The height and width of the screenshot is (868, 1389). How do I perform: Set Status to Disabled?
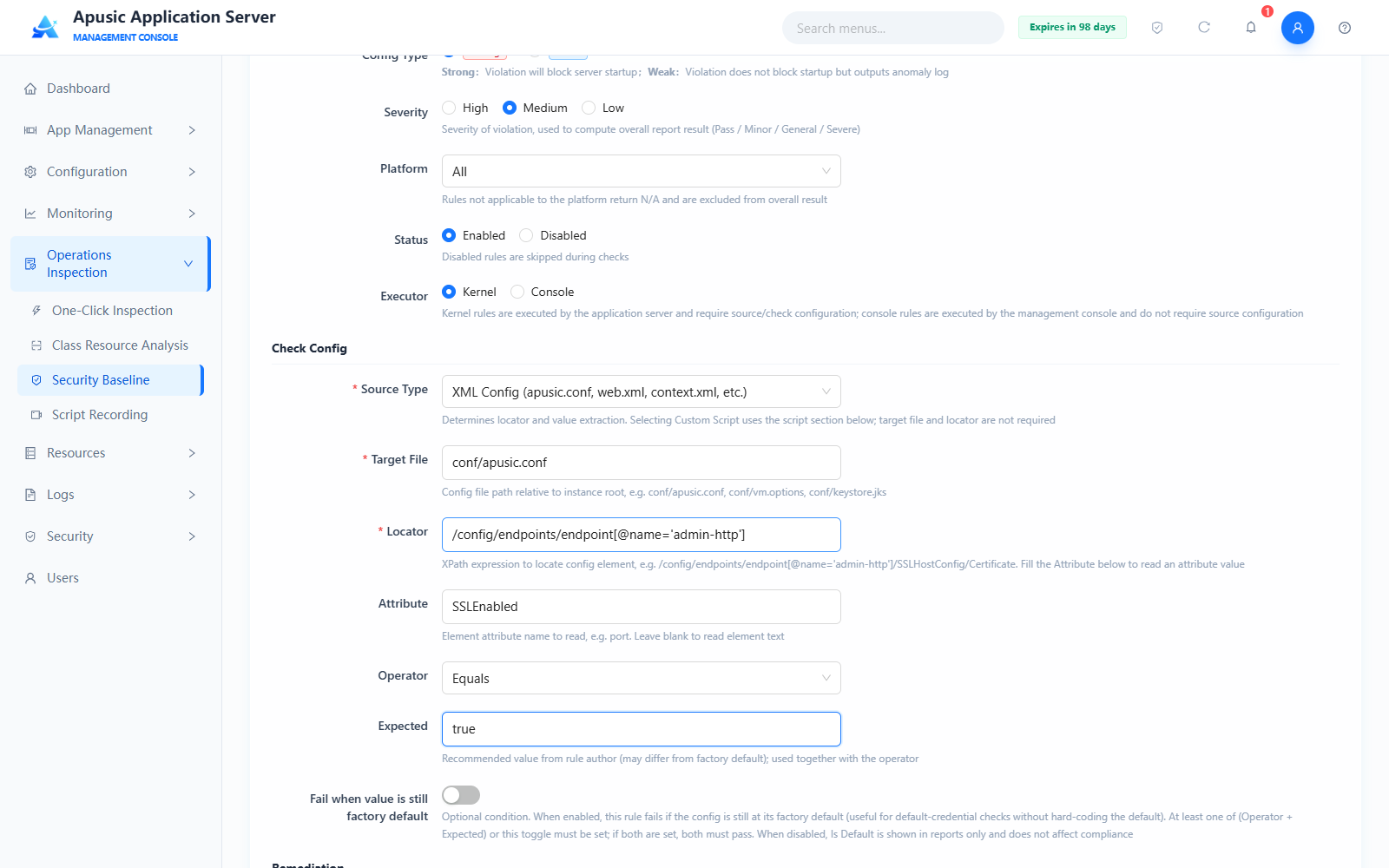(526, 235)
